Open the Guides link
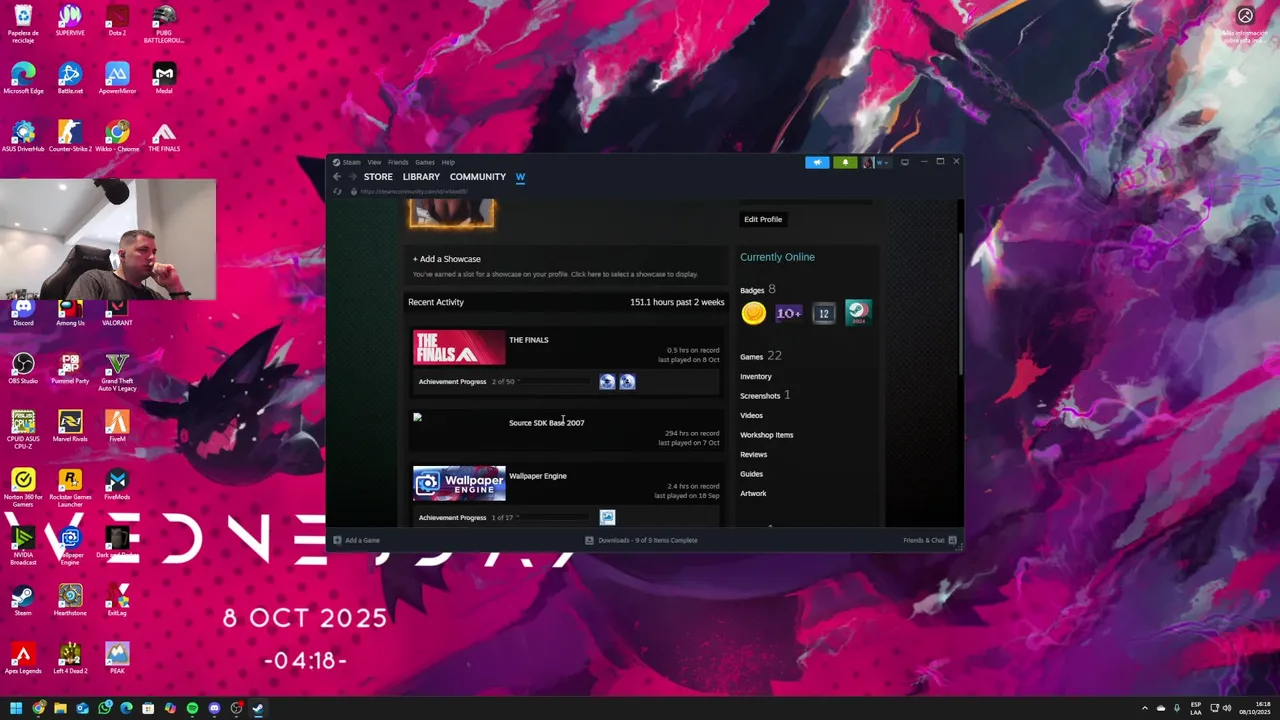1280x720 pixels. pyautogui.click(x=751, y=474)
